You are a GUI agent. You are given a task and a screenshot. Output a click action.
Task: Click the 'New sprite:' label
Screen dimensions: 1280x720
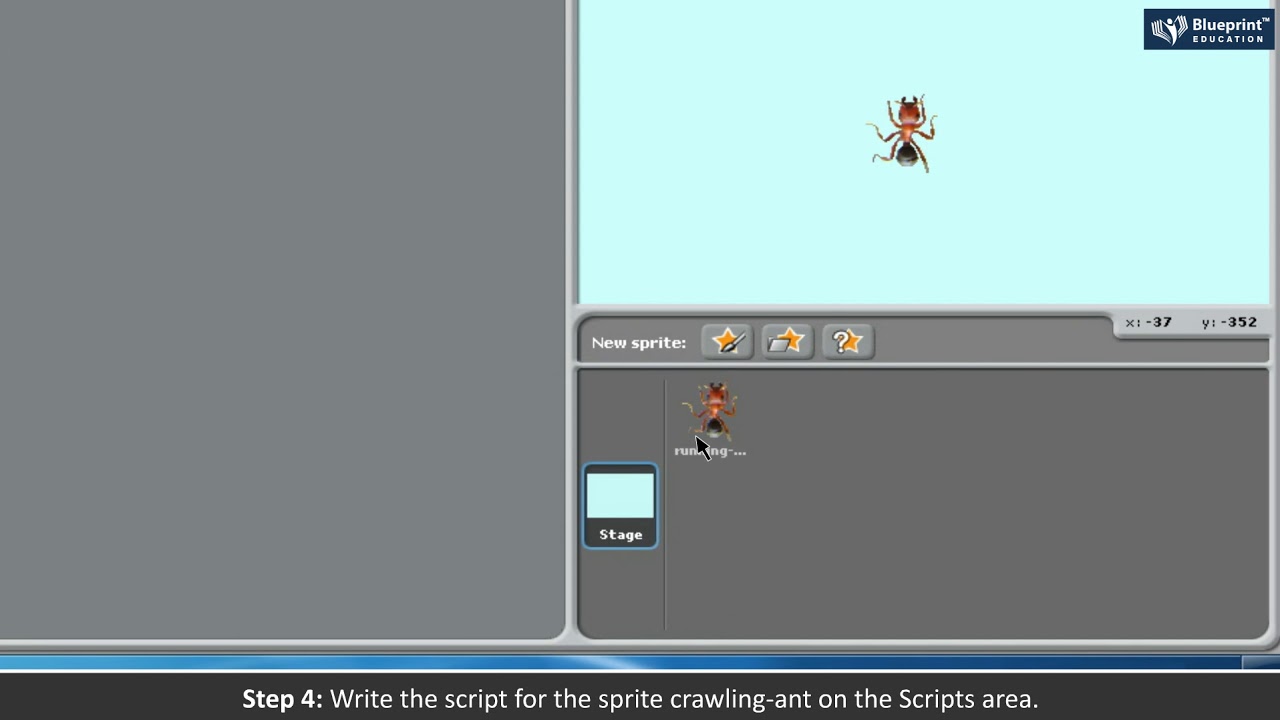click(638, 343)
